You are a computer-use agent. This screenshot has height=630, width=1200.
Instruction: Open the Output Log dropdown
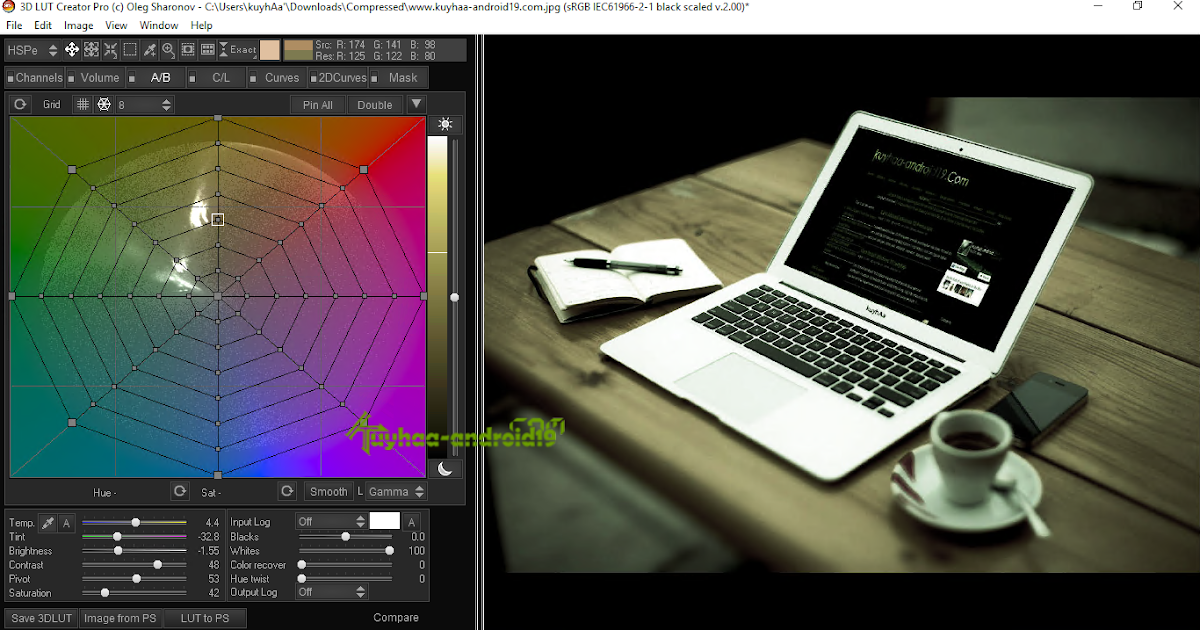click(331, 592)
